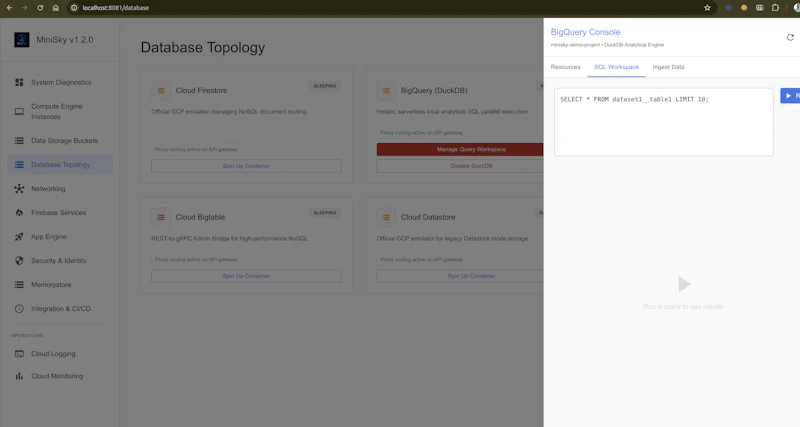Open System Diagnostics from the sidebar
This screenshot has width=800, height=427.
(x=60, y=82)
